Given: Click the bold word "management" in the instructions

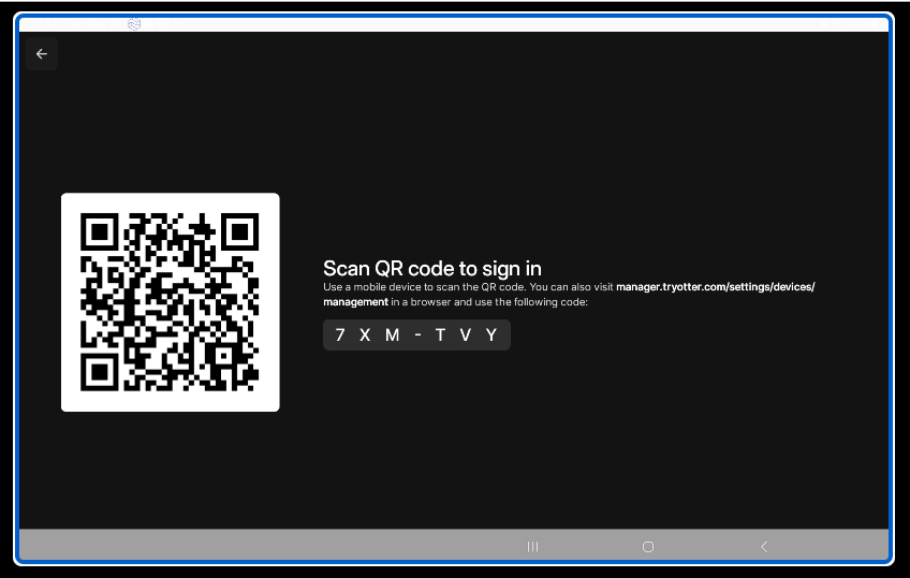Looking at the screenshot, I should [355, 301].
